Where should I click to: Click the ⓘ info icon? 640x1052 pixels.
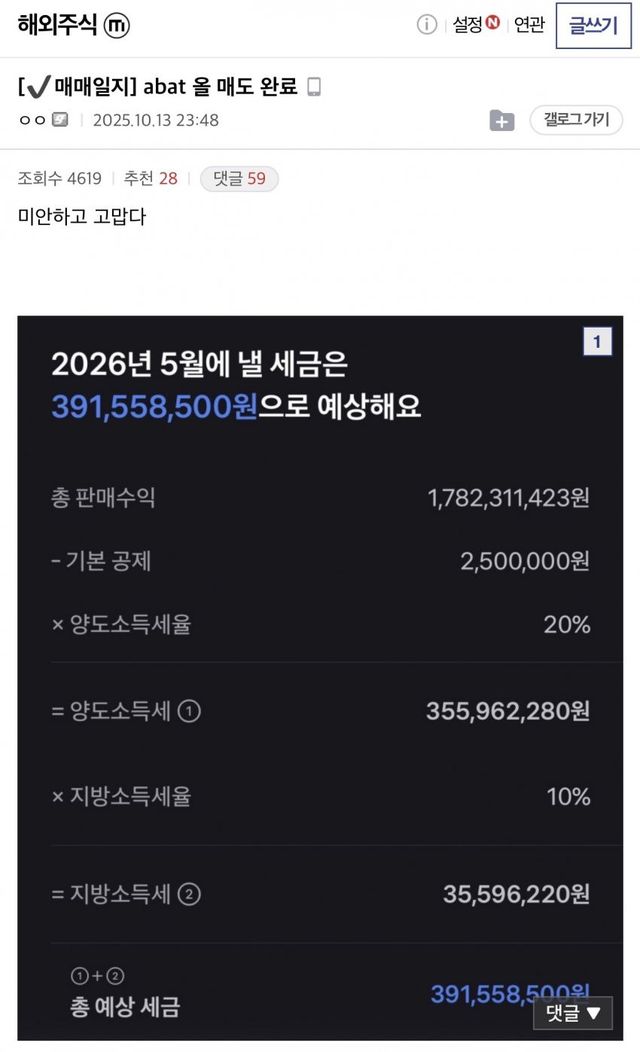pos(426,25)
